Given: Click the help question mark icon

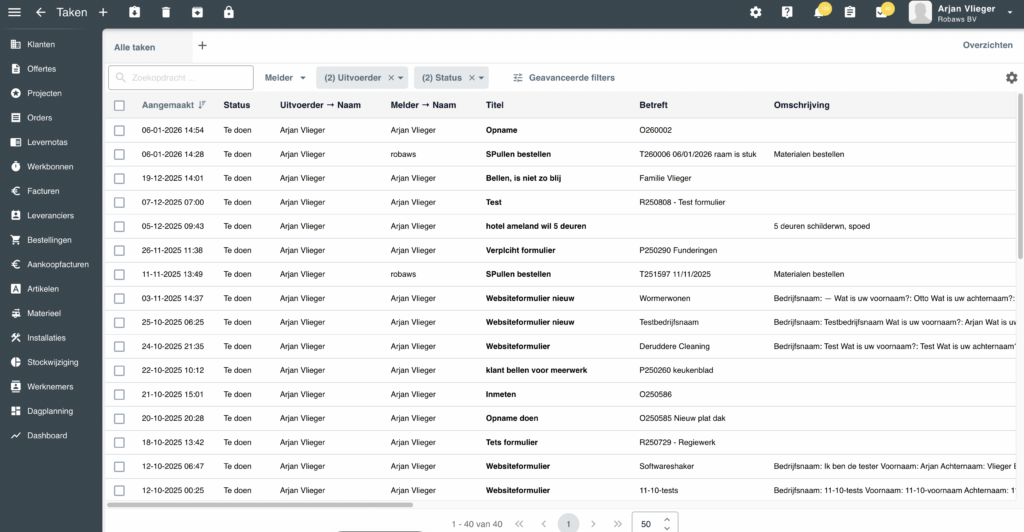Looking at the screenshot, I should tap(787, 12).
